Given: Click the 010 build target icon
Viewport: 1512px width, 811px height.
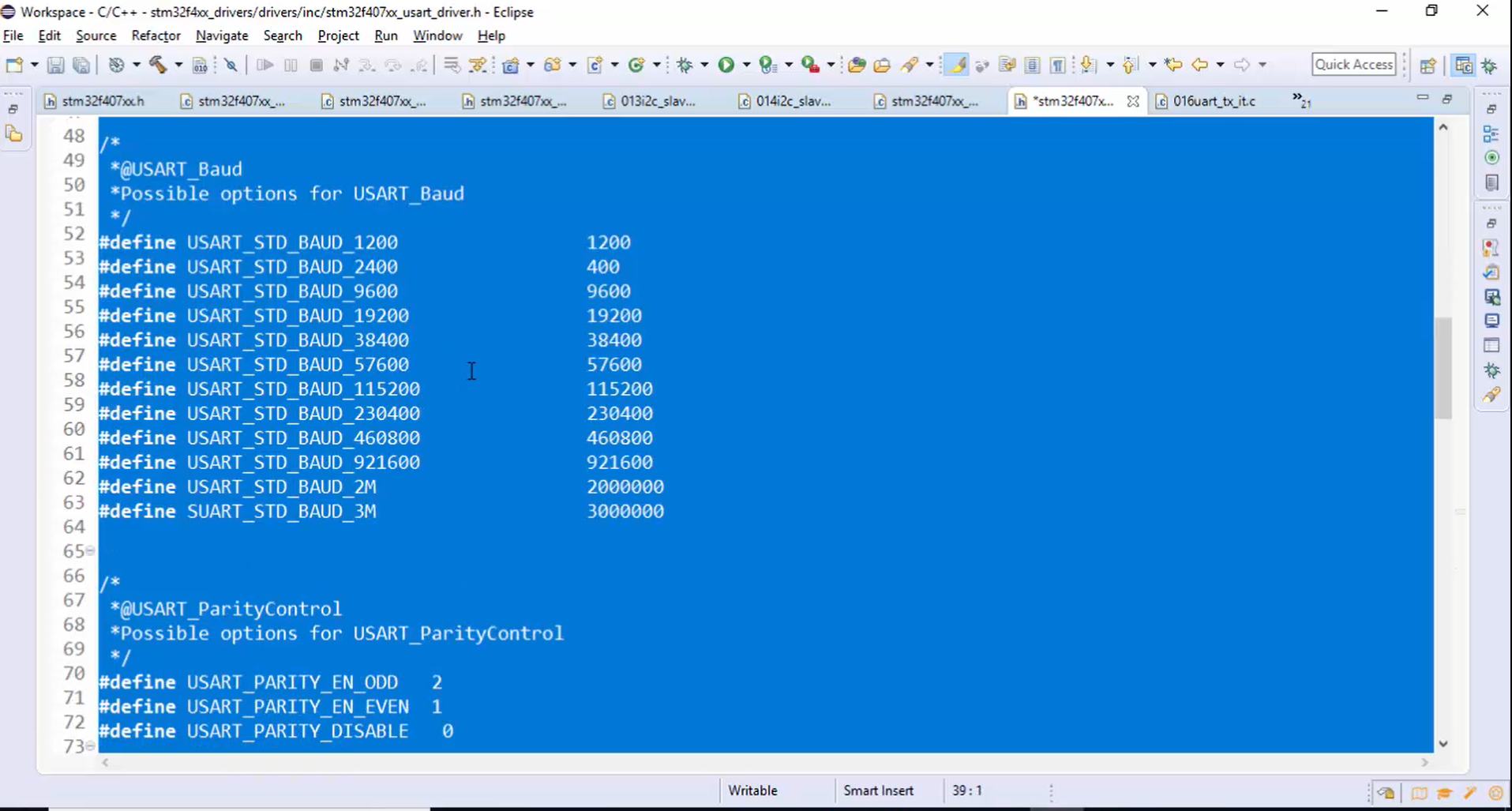Looking at the screenshot, I should click(x=200, y=65).
